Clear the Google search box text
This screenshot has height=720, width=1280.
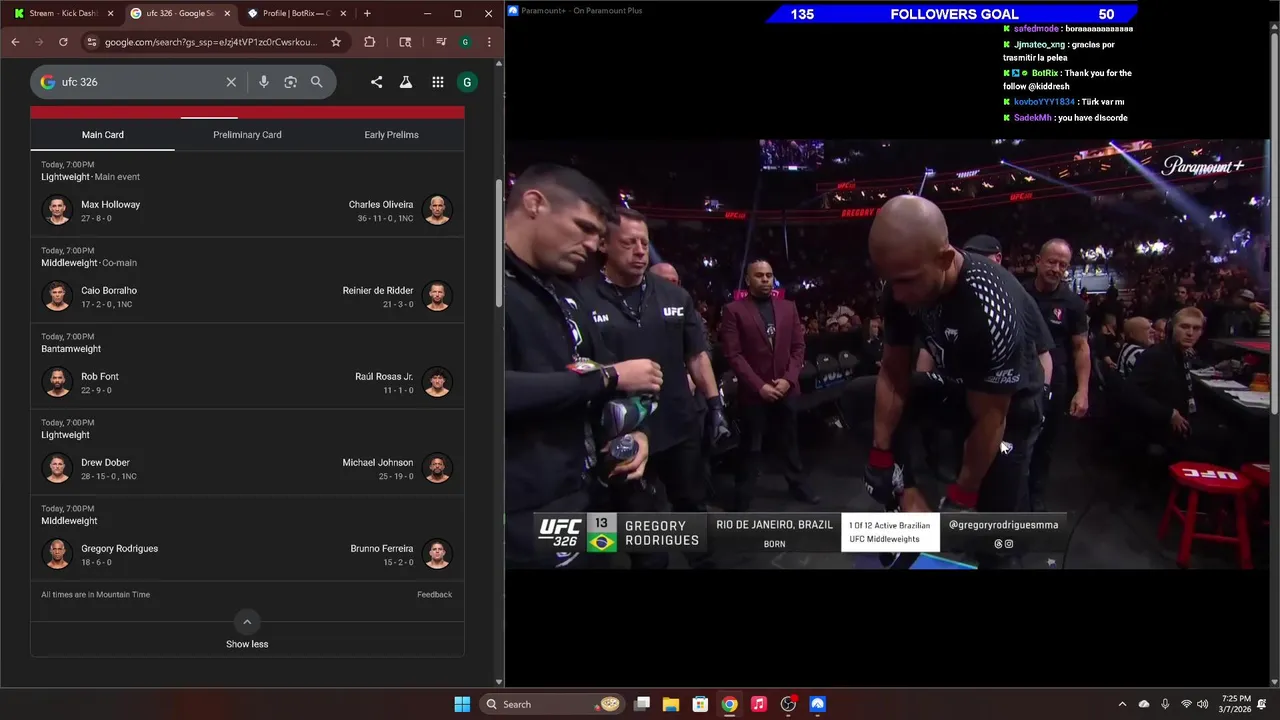[231, 82]
